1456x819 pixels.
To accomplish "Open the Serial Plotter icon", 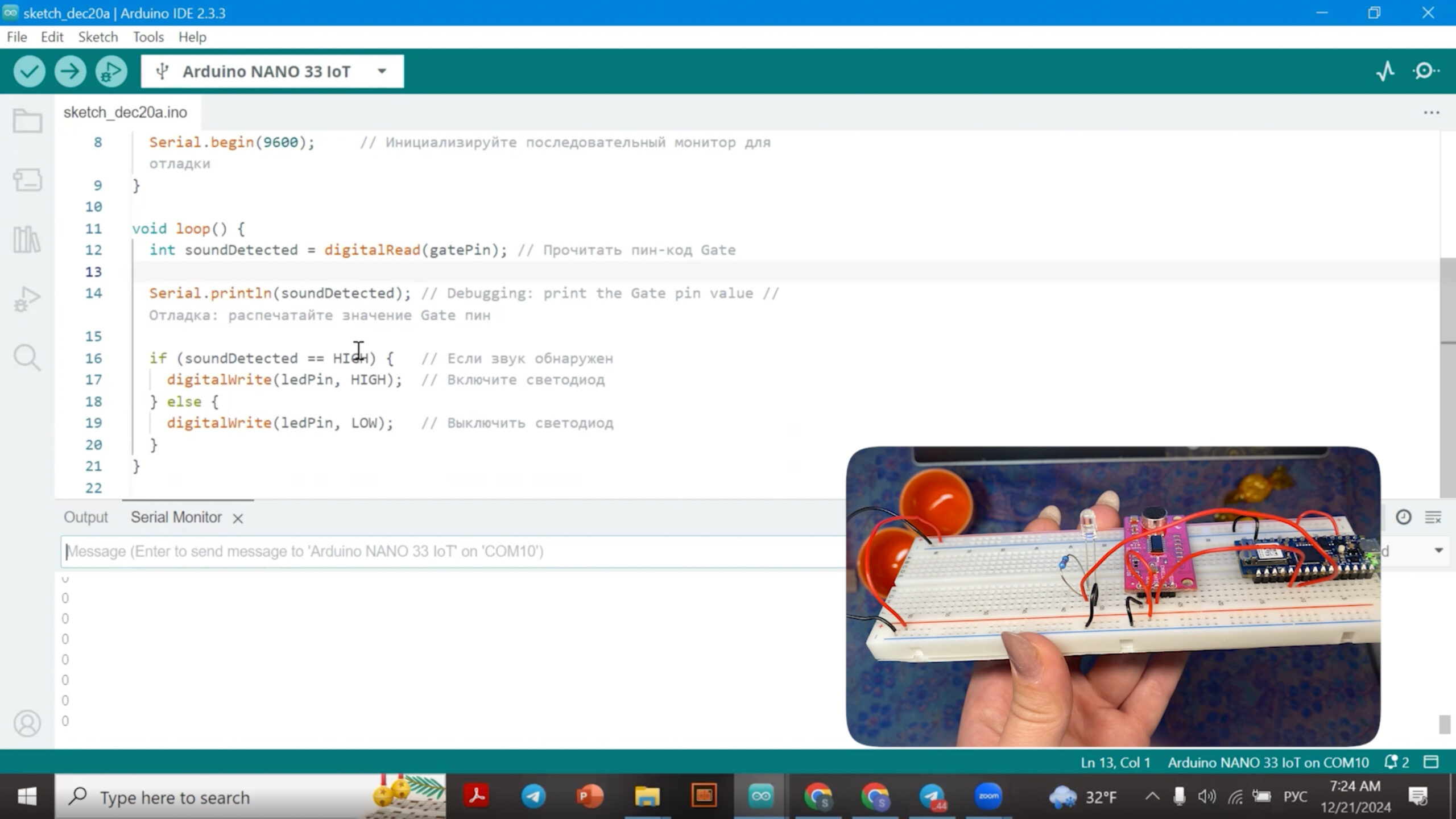I will [1385, 72].
